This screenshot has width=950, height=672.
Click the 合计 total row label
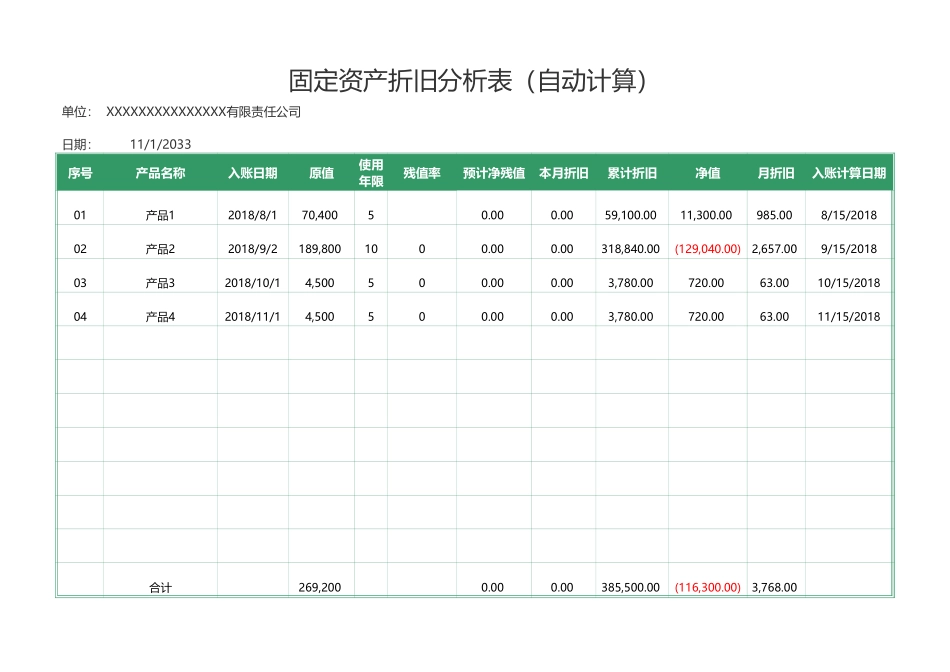coord(160,588)
